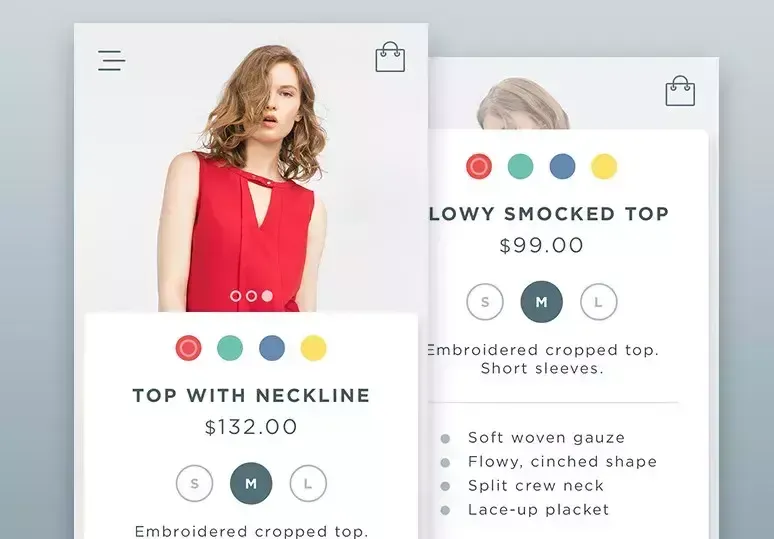Select red color for Top With Neckline
This screenshot has width=774, height=539.
188,348
